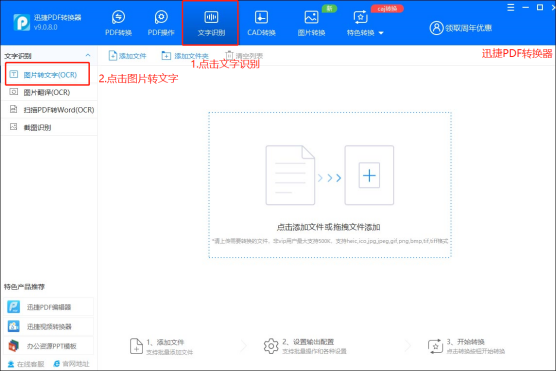Click the 特色产品推荐 heading
This screenshot has width=557, height=371.
(24, 287)
